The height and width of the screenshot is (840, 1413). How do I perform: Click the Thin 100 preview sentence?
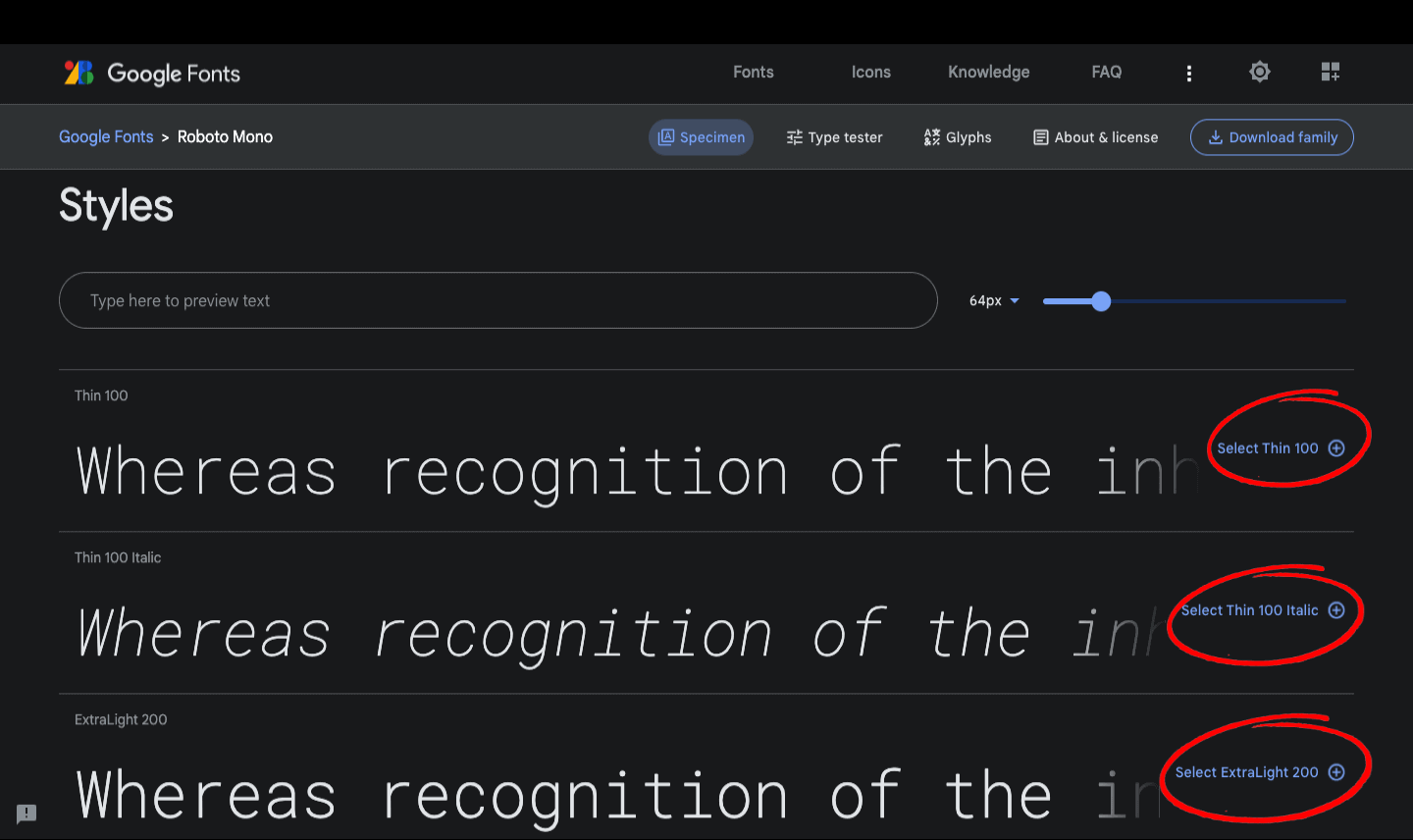tap(638, 472)
